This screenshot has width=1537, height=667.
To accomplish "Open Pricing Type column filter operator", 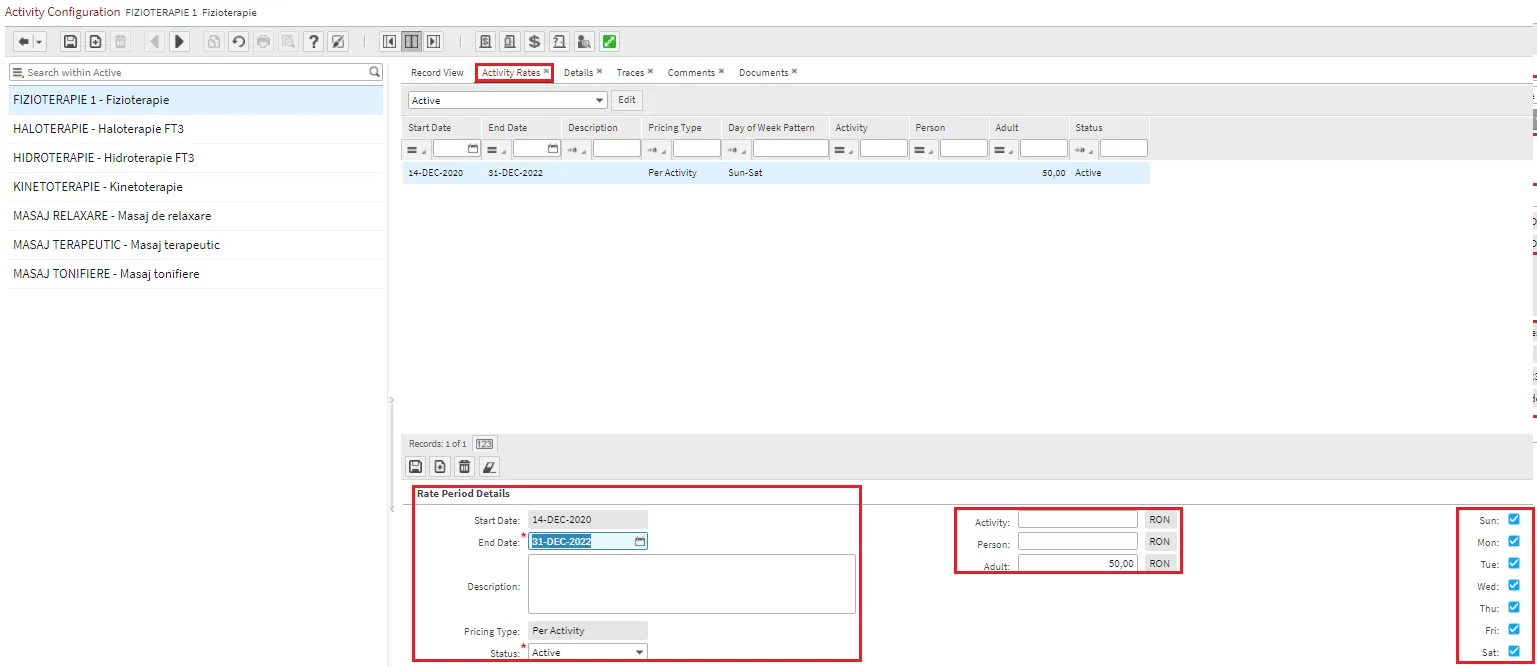I will pyautogui.click(x=657, y=149).
